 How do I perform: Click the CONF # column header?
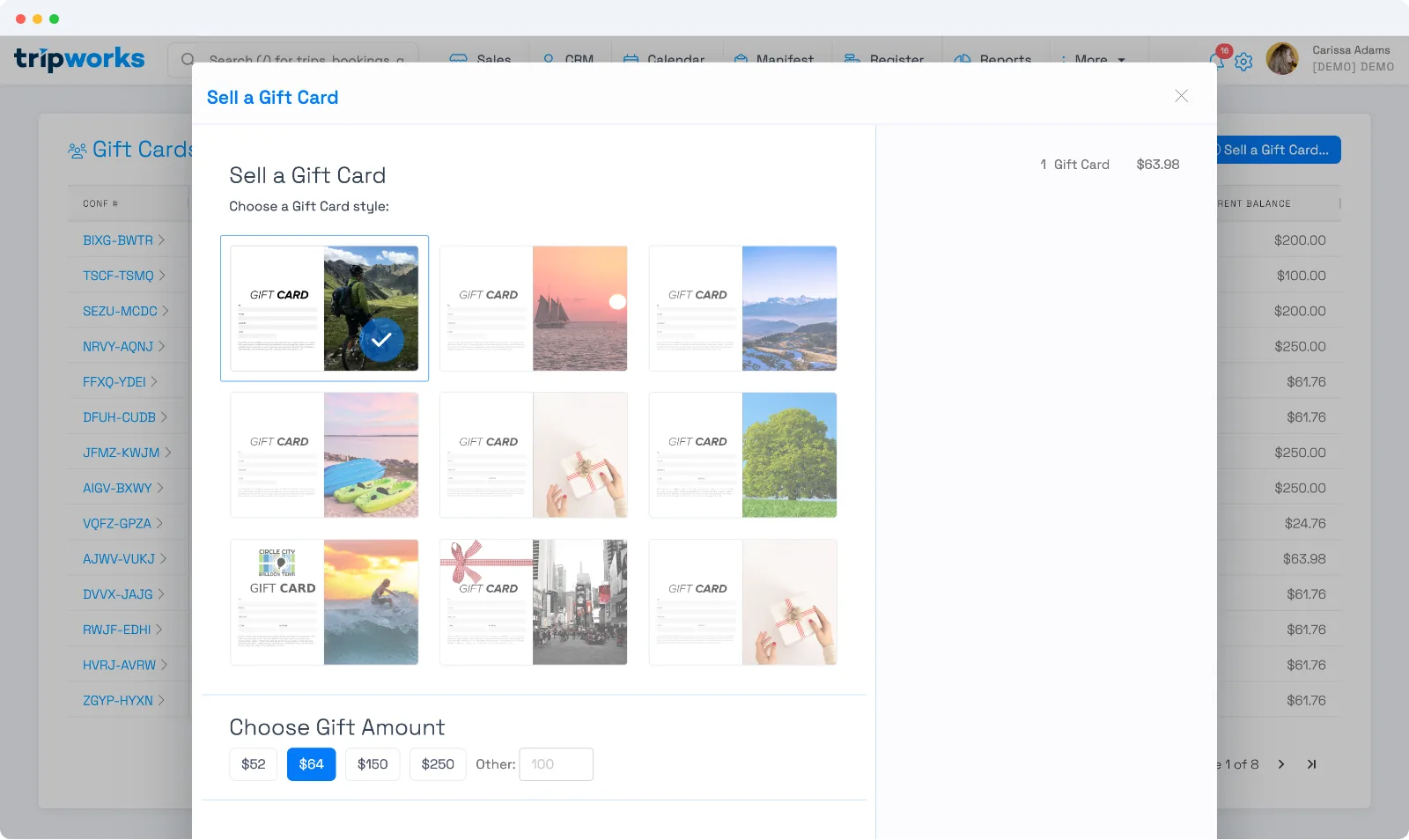tap(100, 203)
